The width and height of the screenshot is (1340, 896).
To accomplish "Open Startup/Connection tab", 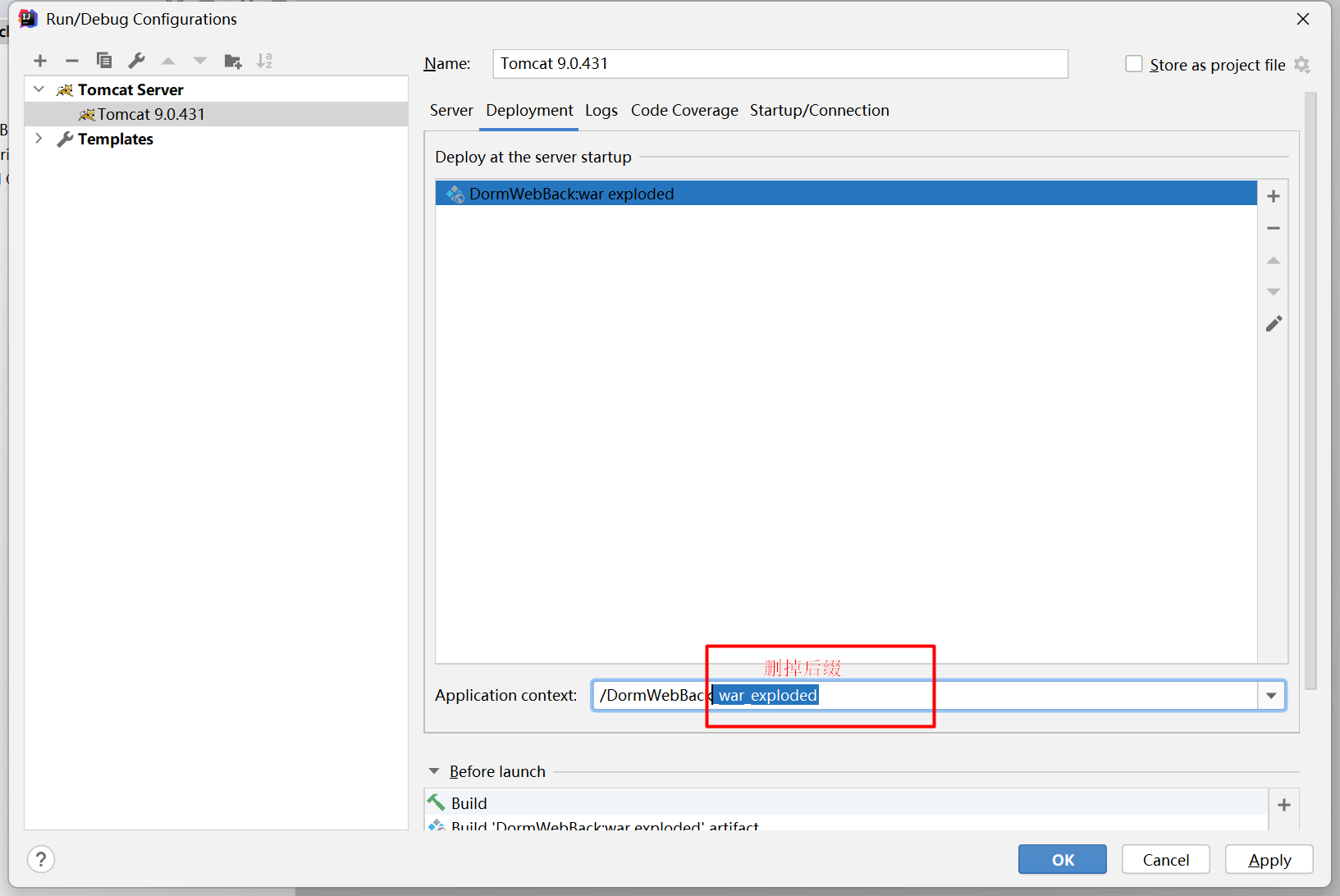I will [x=820, y=111].
